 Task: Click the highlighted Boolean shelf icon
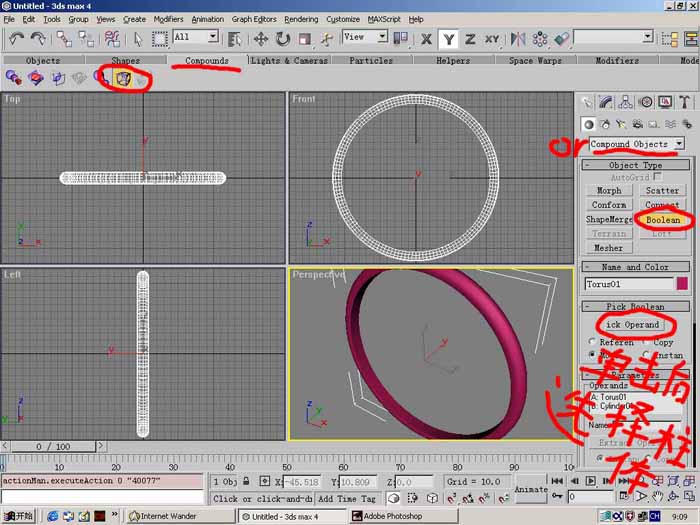coord(123,78)
